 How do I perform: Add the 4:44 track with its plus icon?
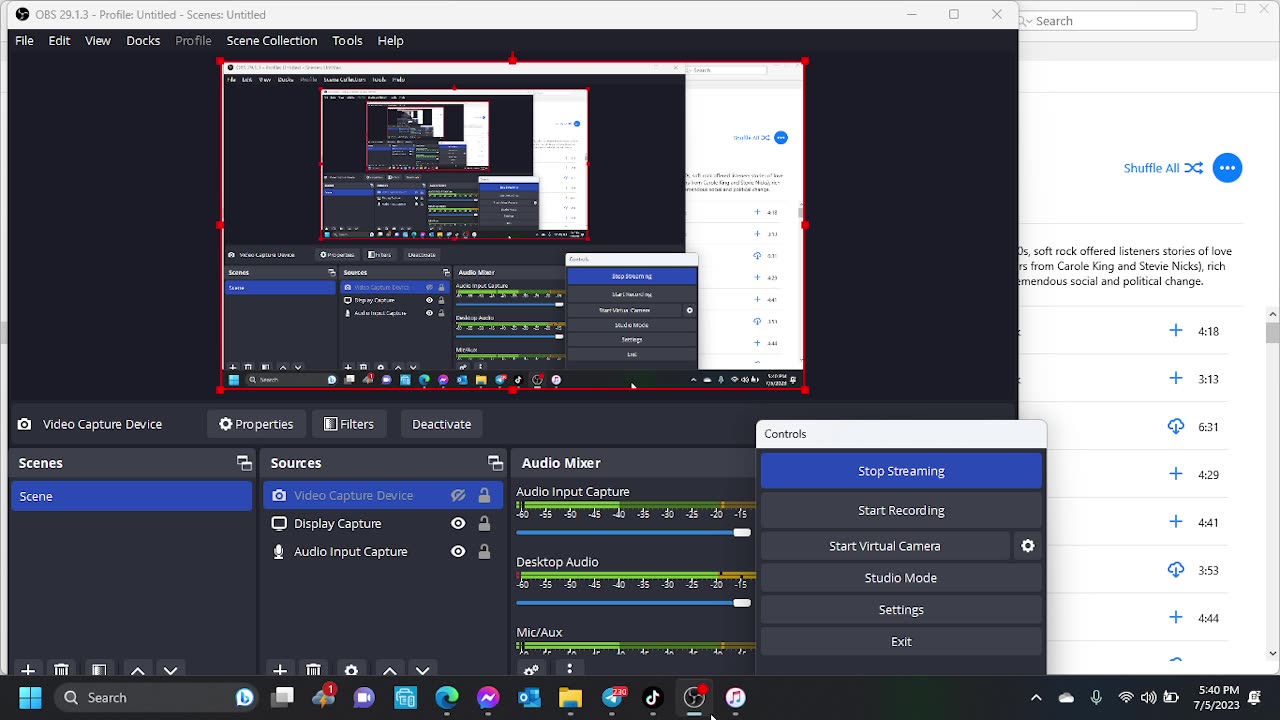(x=1176, y=618)
